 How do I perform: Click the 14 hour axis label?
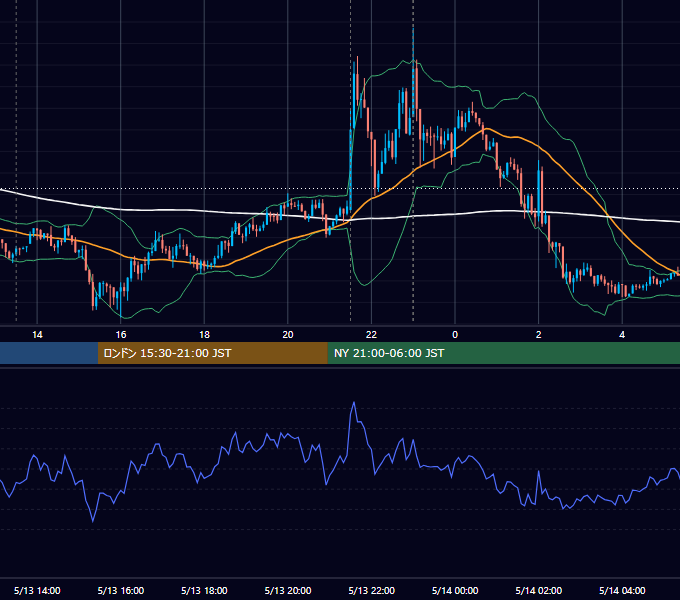pyautogui.click(x=37, y=335)
